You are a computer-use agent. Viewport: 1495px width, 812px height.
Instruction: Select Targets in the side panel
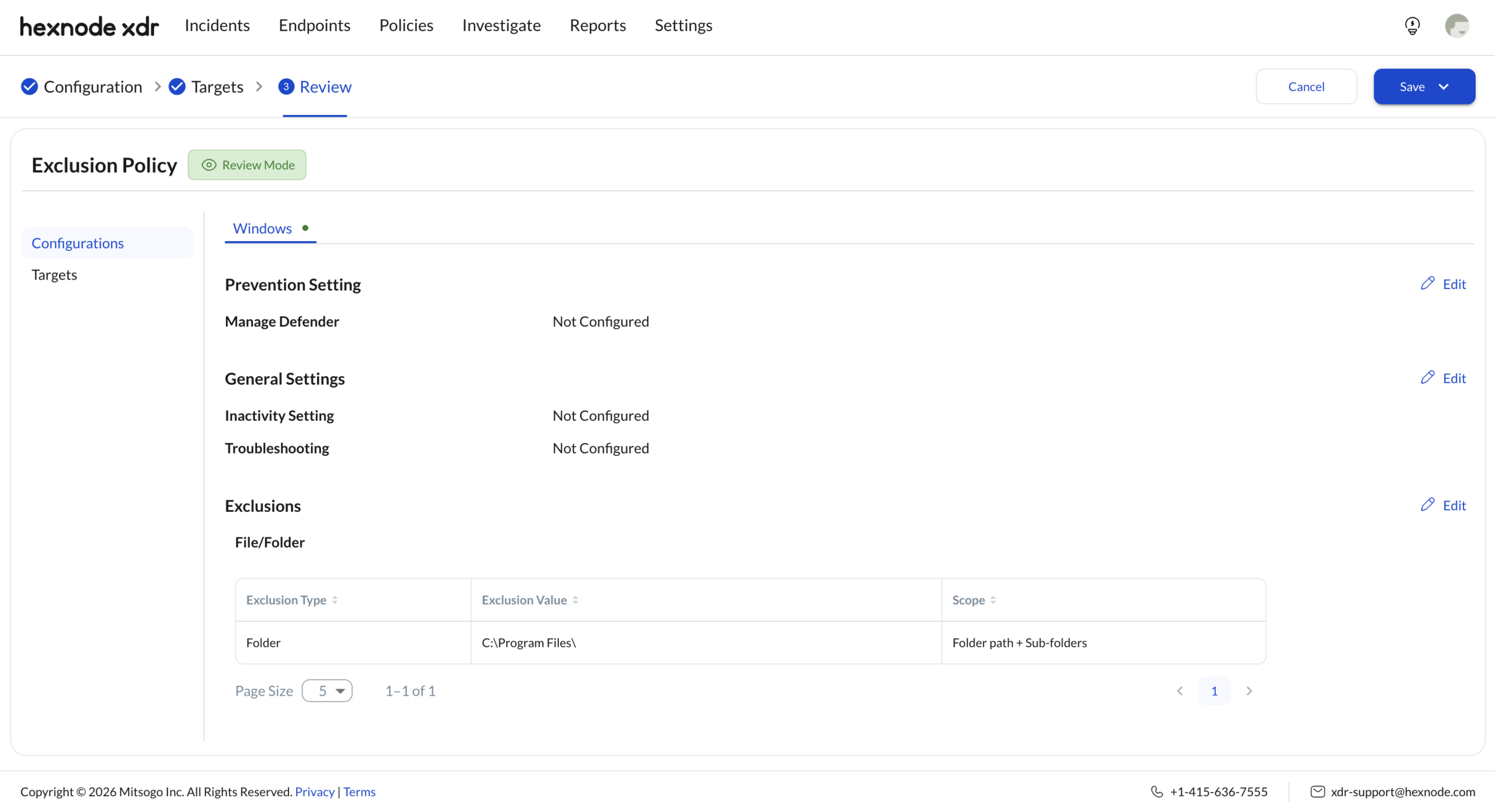[x=54, y=274]
